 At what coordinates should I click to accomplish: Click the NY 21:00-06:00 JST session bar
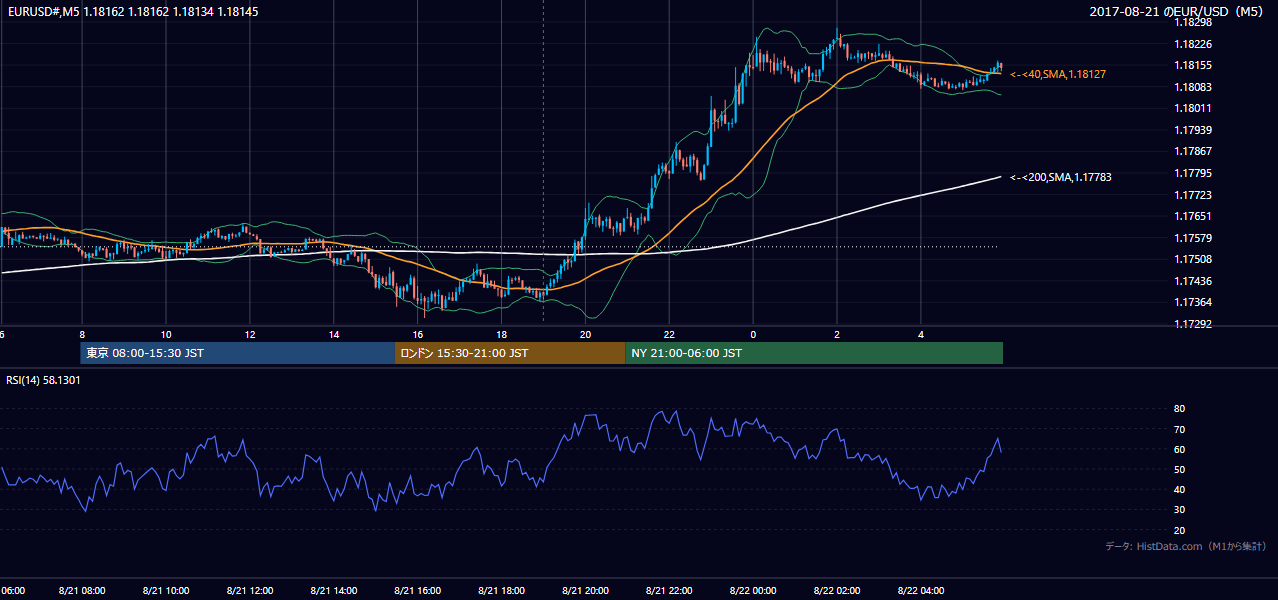(x=814, y=353)
